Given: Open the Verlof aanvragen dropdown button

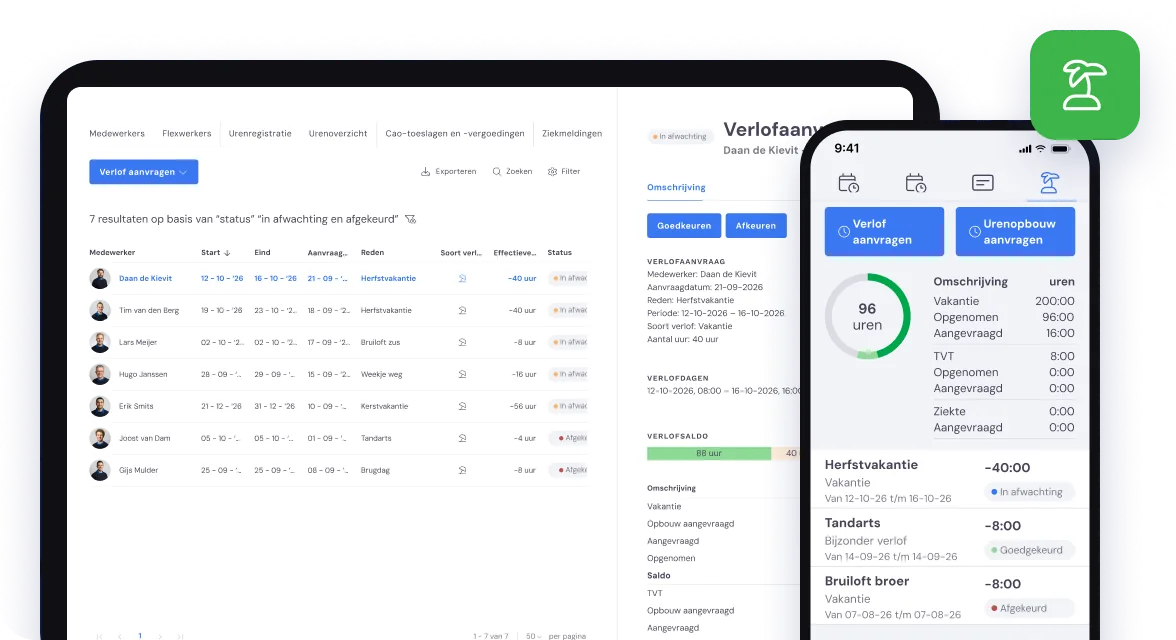Looking at the screenshot, I should (143, 172).
